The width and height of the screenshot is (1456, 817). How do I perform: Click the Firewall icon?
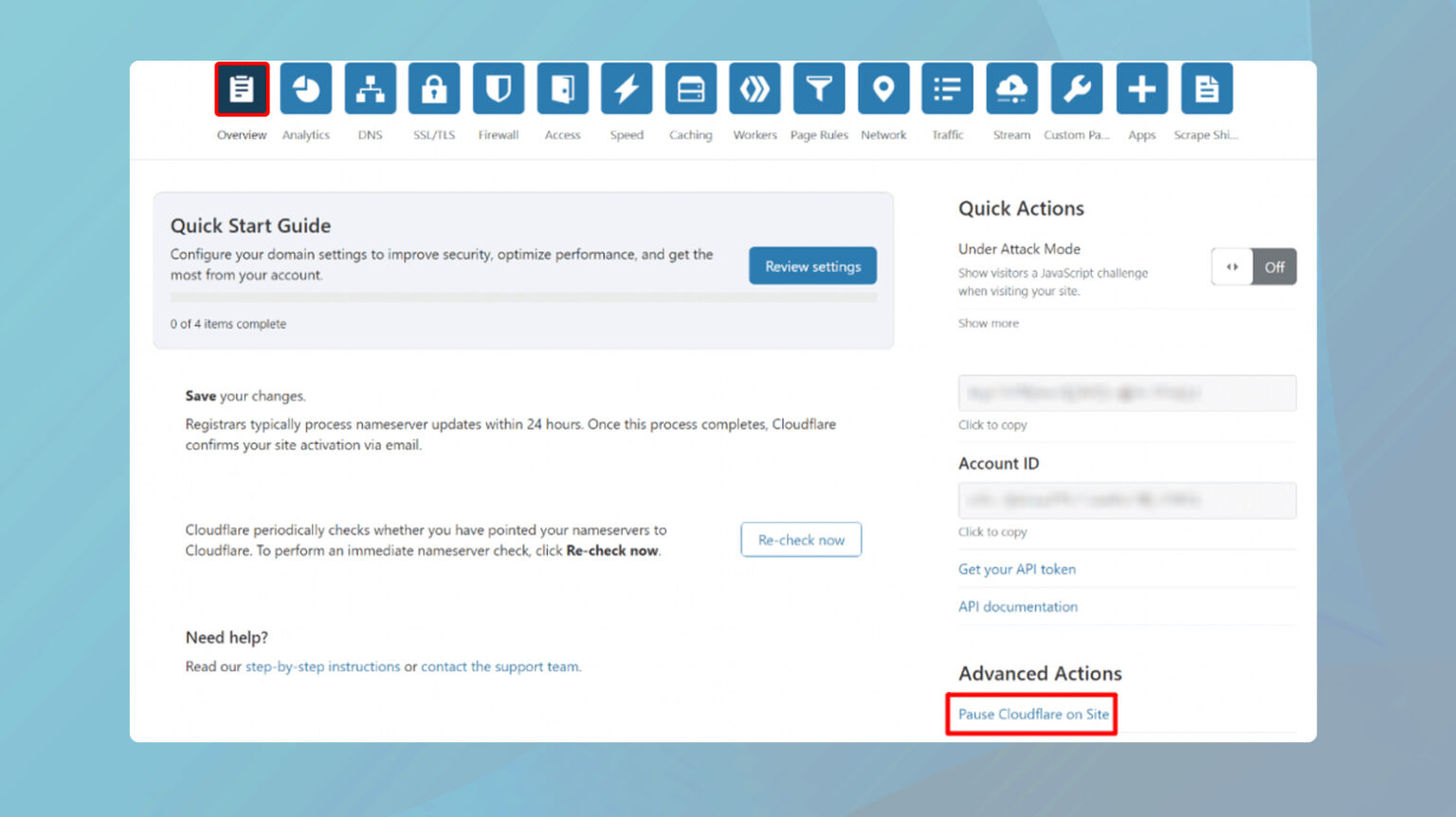[x=498, y=88]
